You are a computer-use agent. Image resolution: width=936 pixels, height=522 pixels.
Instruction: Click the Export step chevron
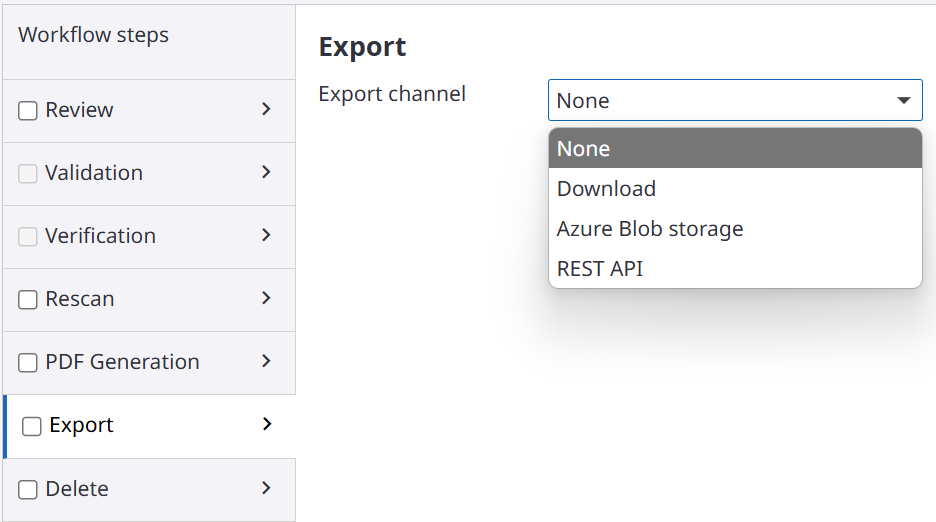[267, 424]
